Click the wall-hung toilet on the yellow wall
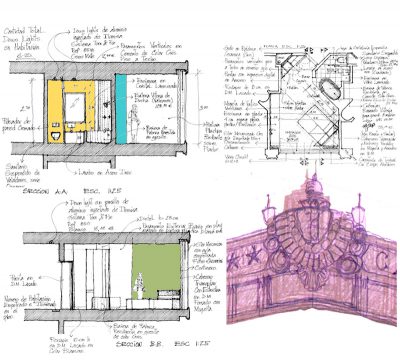Image resolution: width=400 pixels, height=364 pixels. tap(56, 135)
